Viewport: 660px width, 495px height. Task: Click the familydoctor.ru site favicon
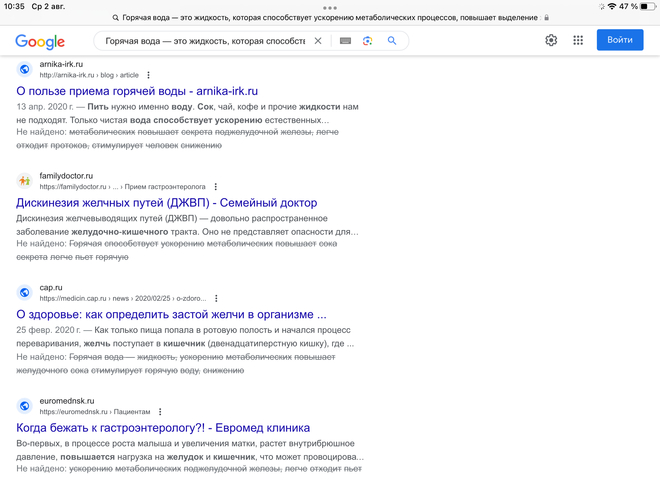pos(25,181)
